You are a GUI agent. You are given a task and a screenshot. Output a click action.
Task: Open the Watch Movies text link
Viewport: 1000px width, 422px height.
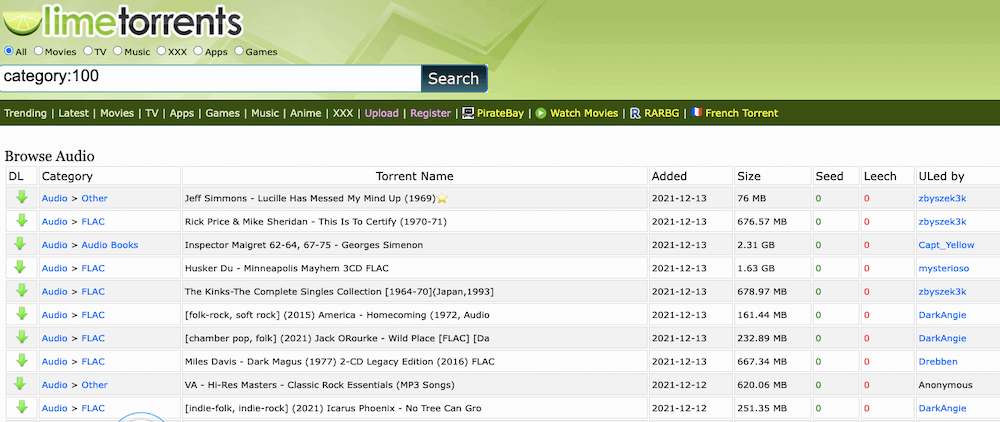(x=584, y=113)
